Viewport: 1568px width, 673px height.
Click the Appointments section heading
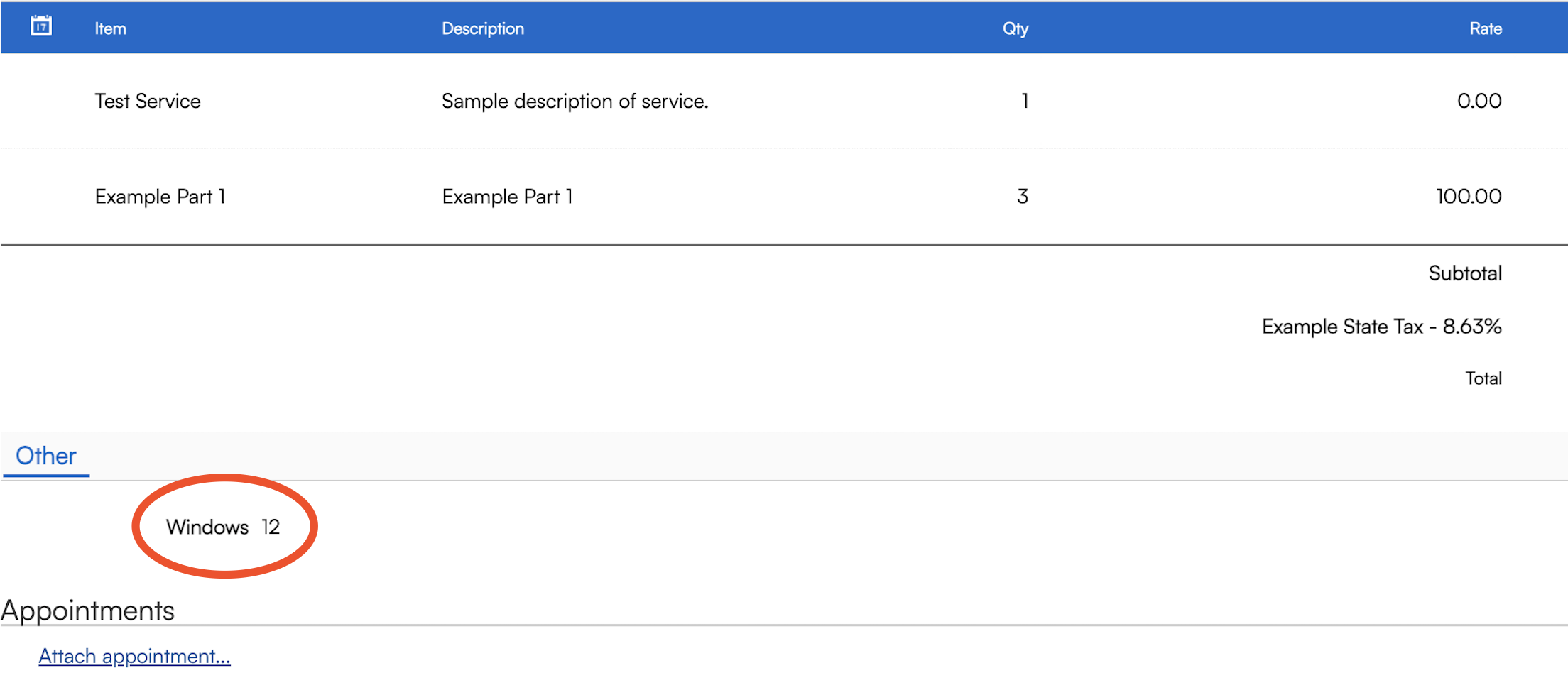(88, 611)
